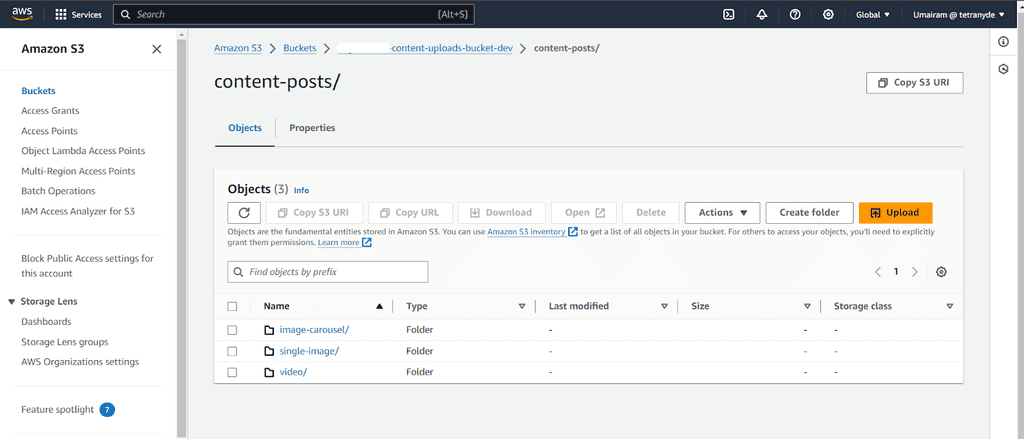Open Storage Lens Dashboards

coord(46,321)
